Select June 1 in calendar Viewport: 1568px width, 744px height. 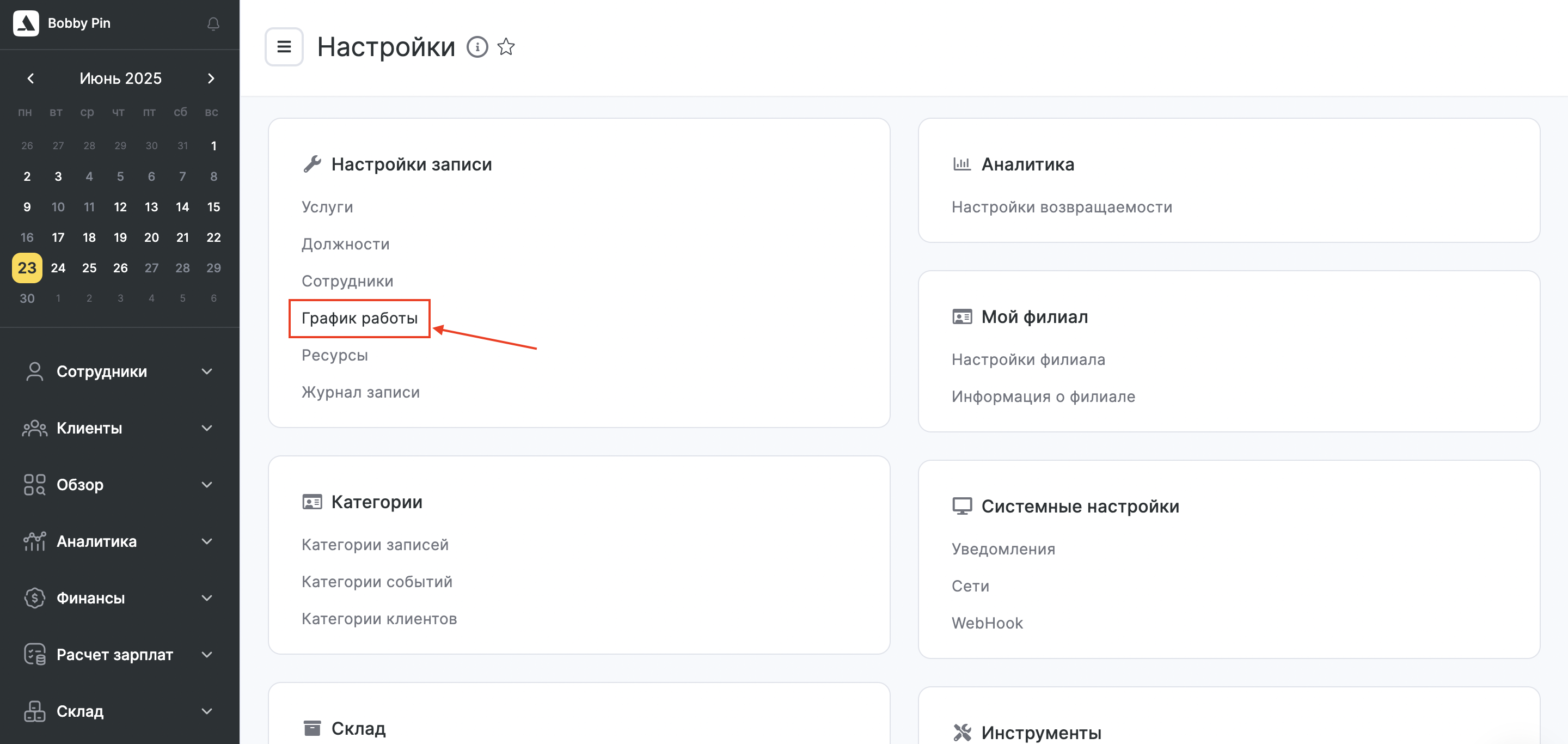click(x=213, y=145)
